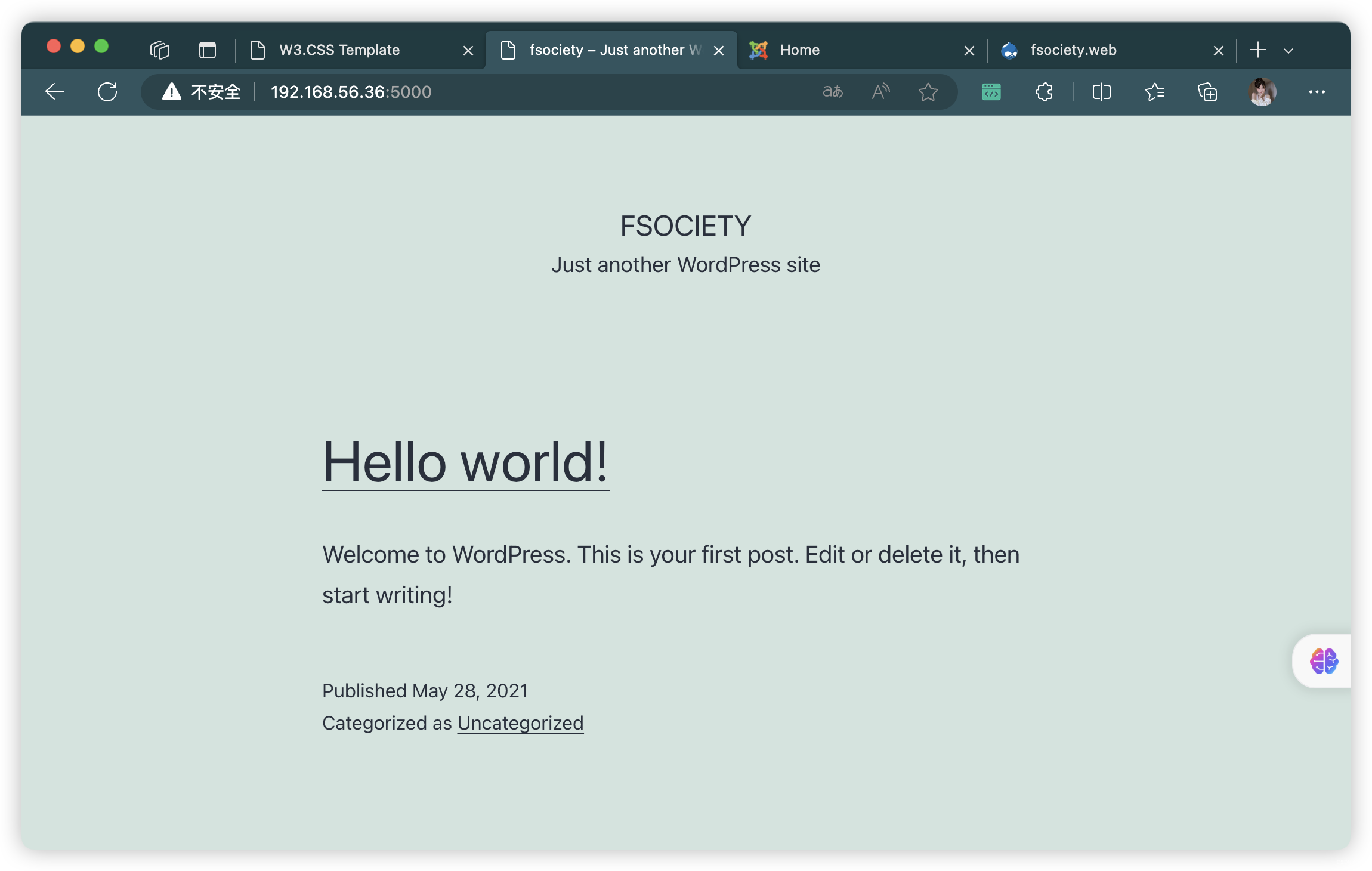Open the green developer extension icon
The image size is (1372, 871).
click(991, 92)
